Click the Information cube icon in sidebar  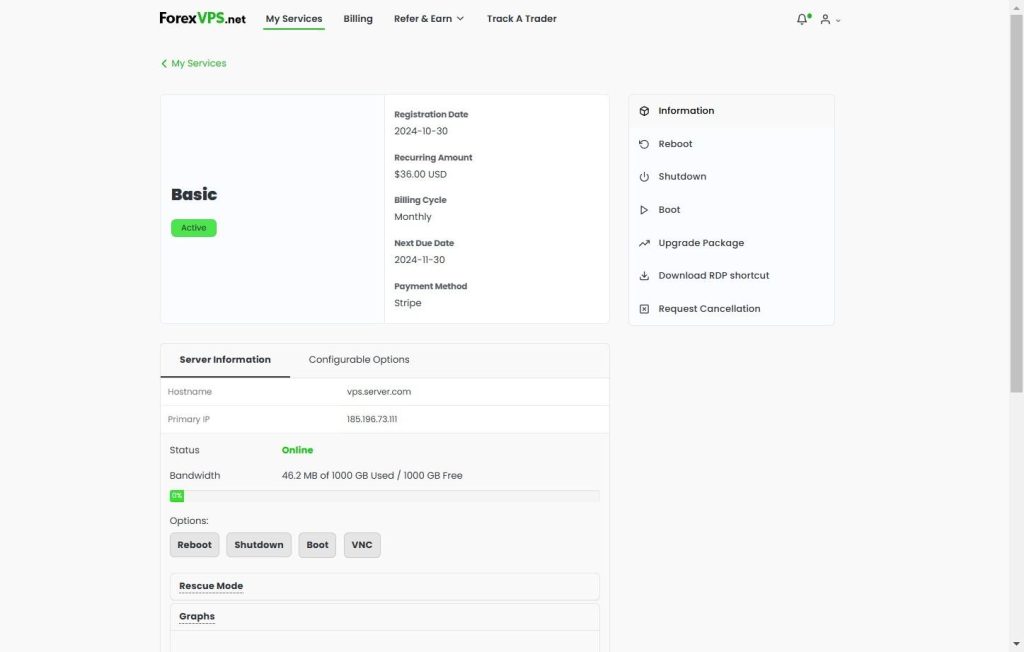(x=644, y=111)
